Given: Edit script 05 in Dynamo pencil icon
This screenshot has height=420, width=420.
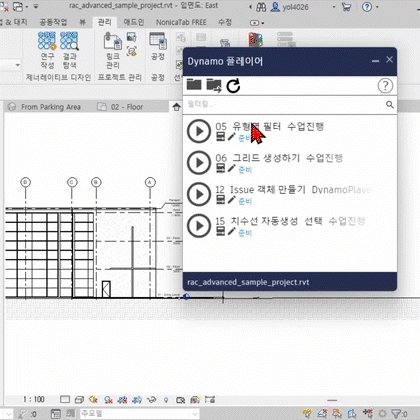Looking at the screenshot, I should tap(231, 137).
